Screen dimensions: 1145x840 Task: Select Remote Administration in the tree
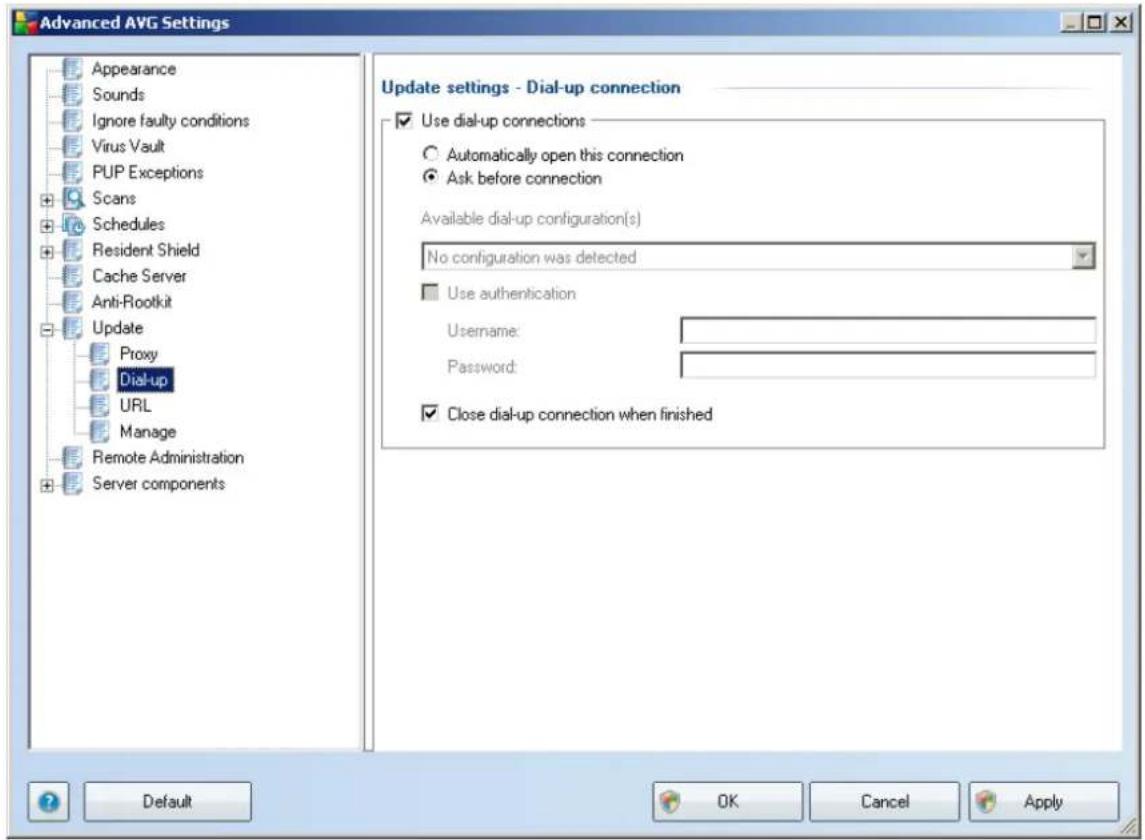point(168,458)
